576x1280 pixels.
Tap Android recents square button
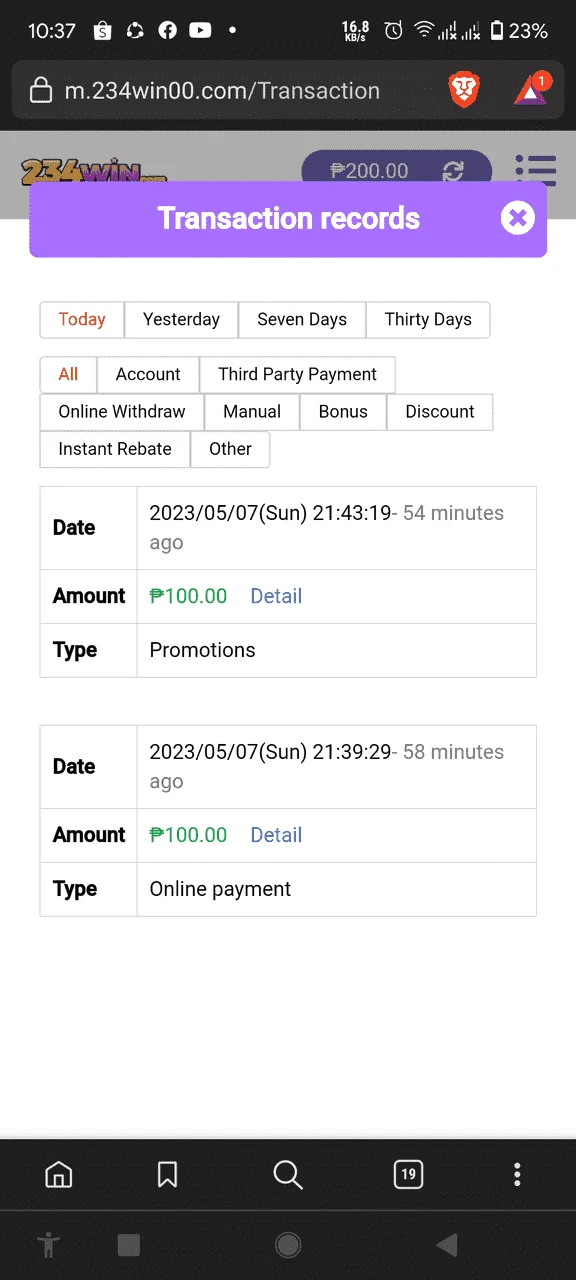(129, 1244)
